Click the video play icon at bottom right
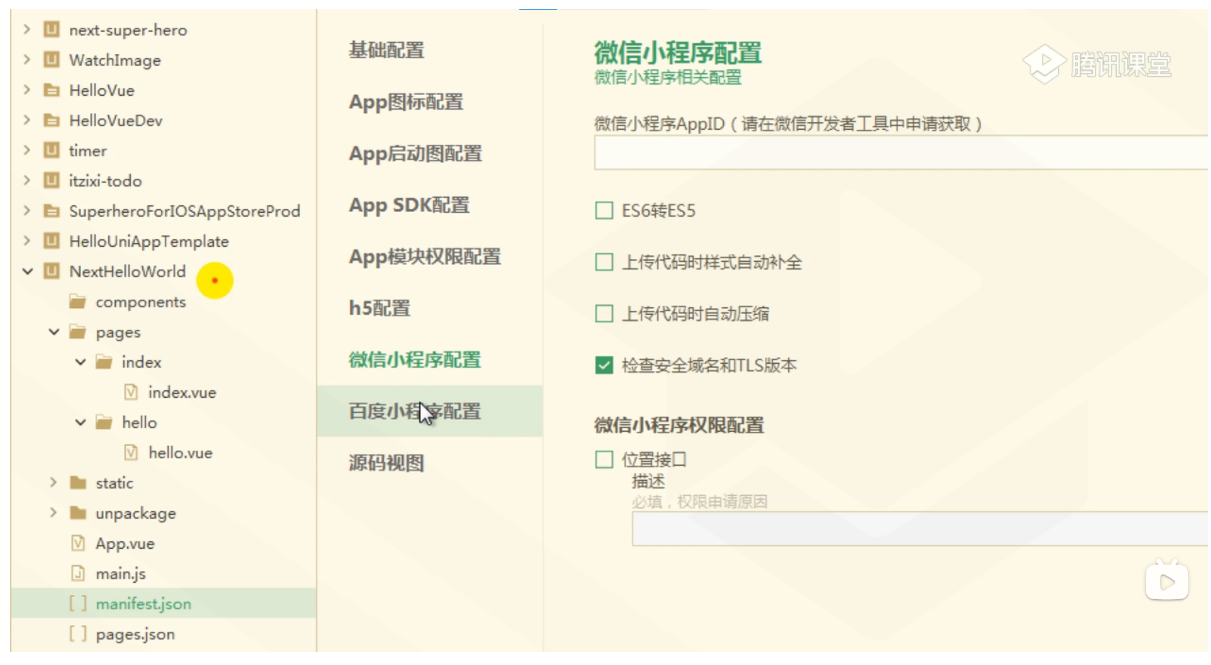This screenshot has height=665, width=1211. pyautogui.click(x=1167, y=581)
